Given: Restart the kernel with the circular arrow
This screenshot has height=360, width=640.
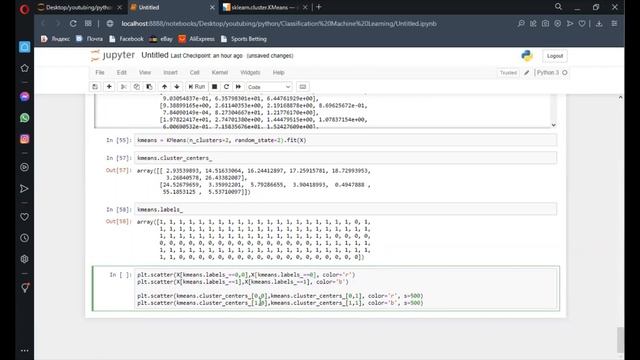Looking at the screenshot, I should (226, 87).
